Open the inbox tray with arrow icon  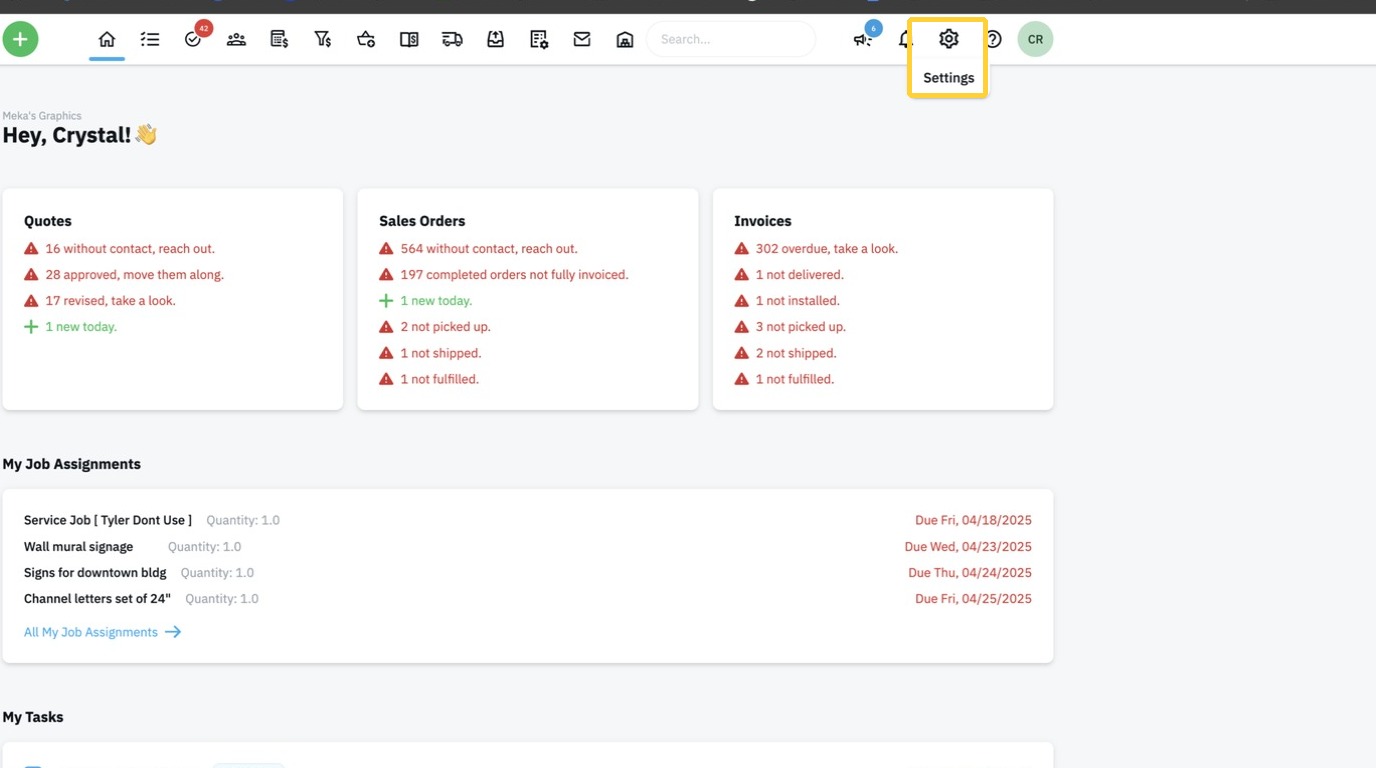point(496,39)
